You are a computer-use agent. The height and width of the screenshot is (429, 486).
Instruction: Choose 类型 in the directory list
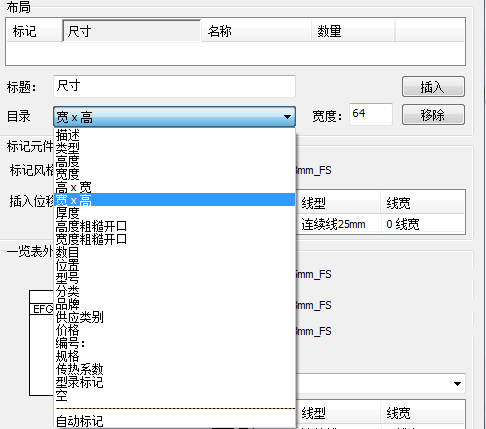pos(174,148)
